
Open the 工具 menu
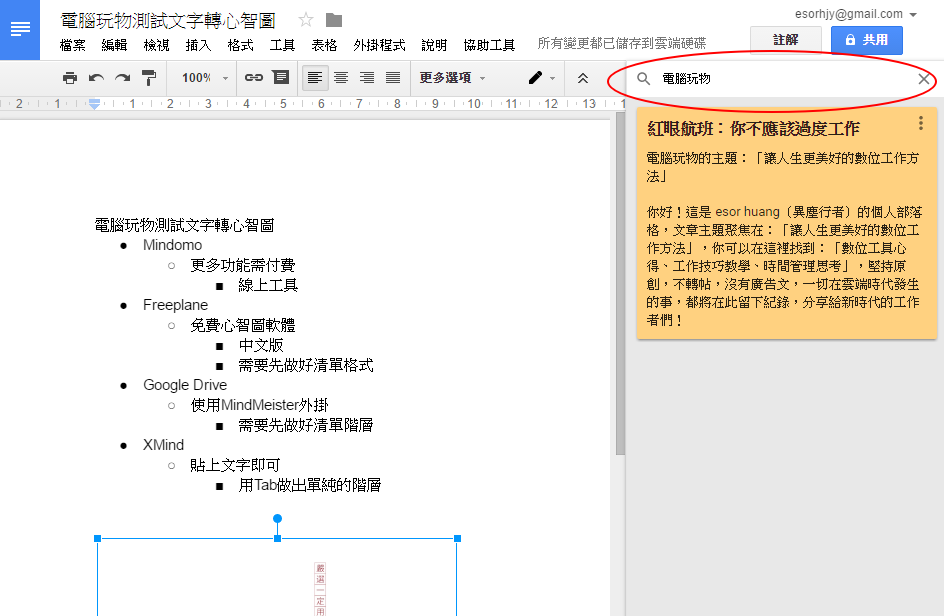point(282,45)
